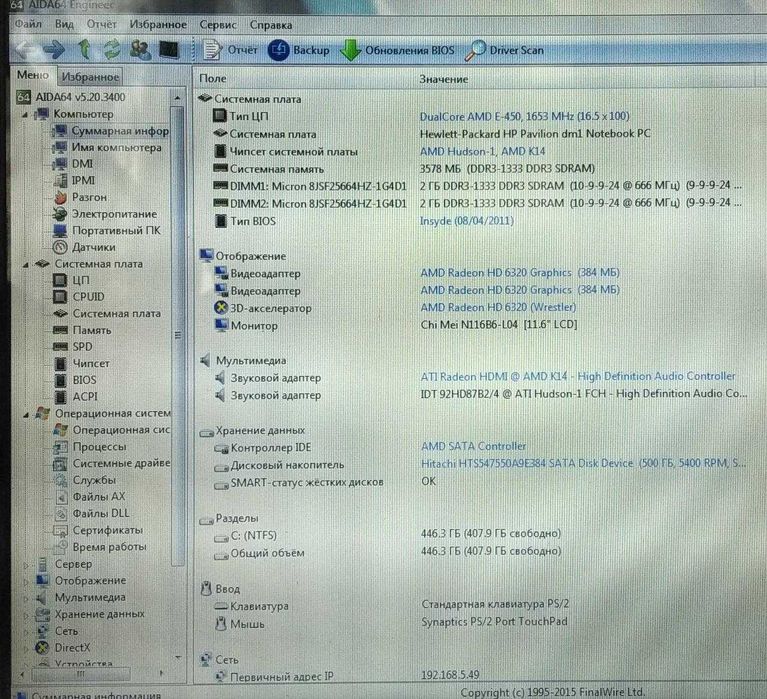Switch to the Меню tab
Screen dimensions: 767x699
33,75
